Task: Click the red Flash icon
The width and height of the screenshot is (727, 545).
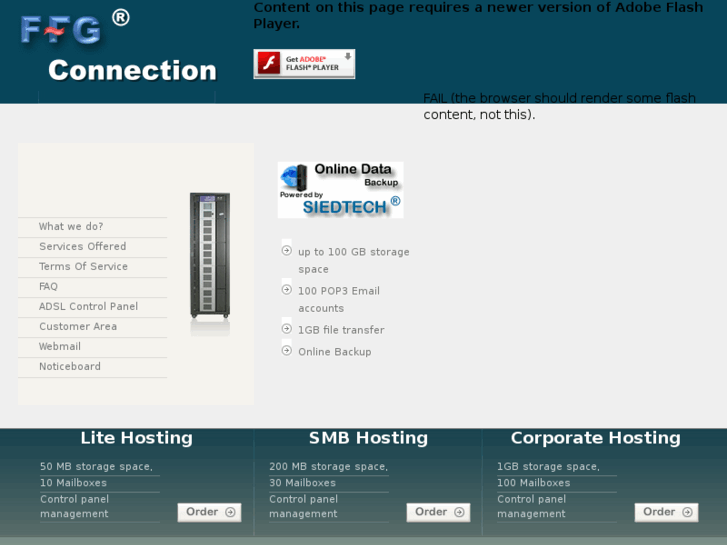Action: point(269,63)
